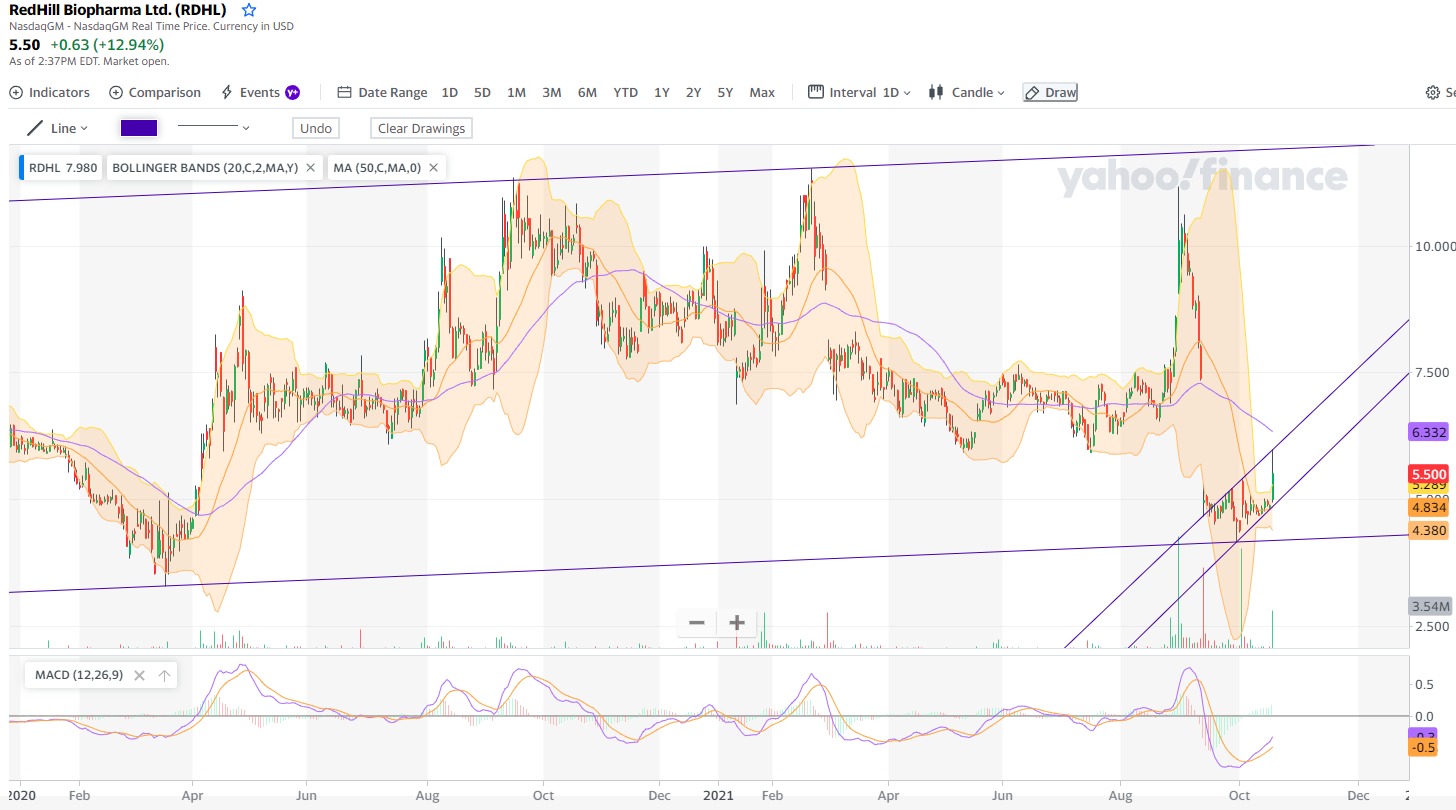Image resolution: width=1456 pixels, height=810 pixels.
Task: Click the 4.834 price tag
Action: click(1428, 508)
